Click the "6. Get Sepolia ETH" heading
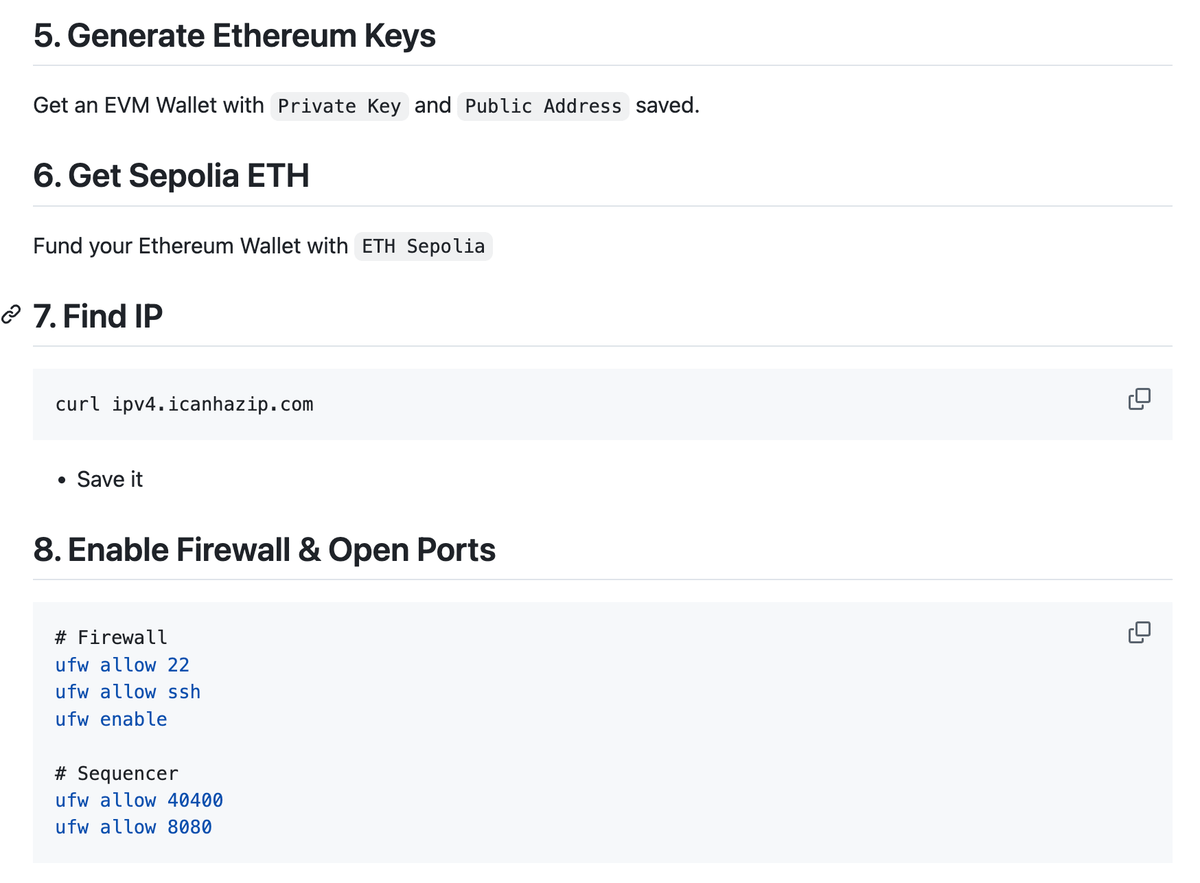The image size is (1200, 883). (x=171, y=176)
